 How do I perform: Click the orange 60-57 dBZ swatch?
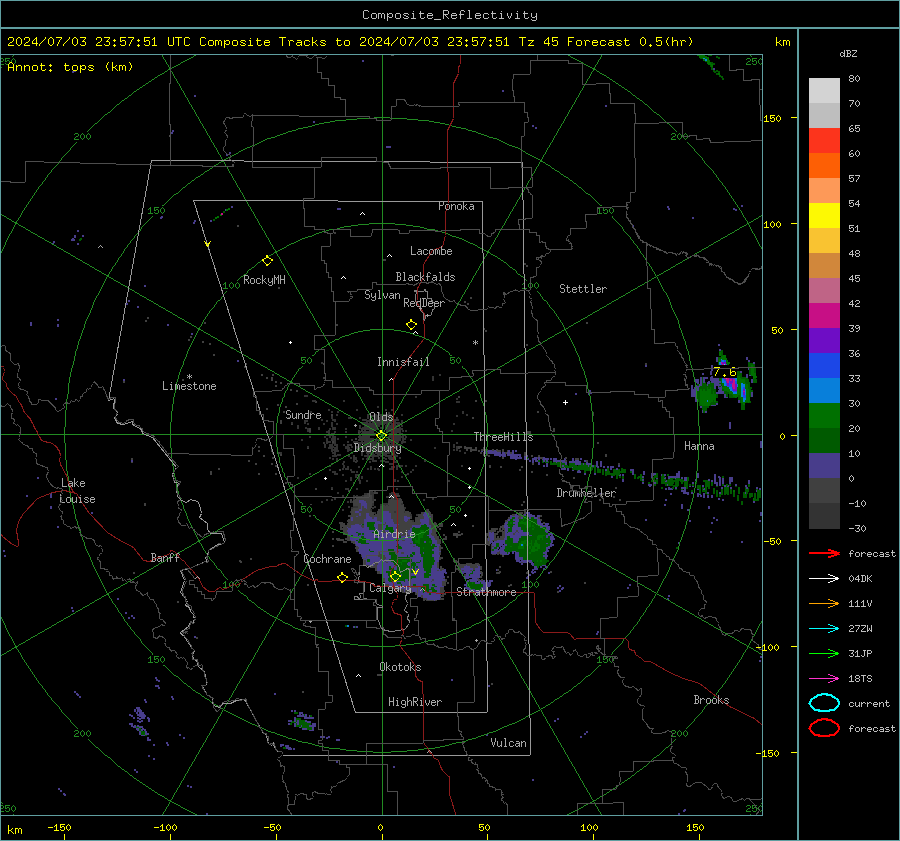824,166
